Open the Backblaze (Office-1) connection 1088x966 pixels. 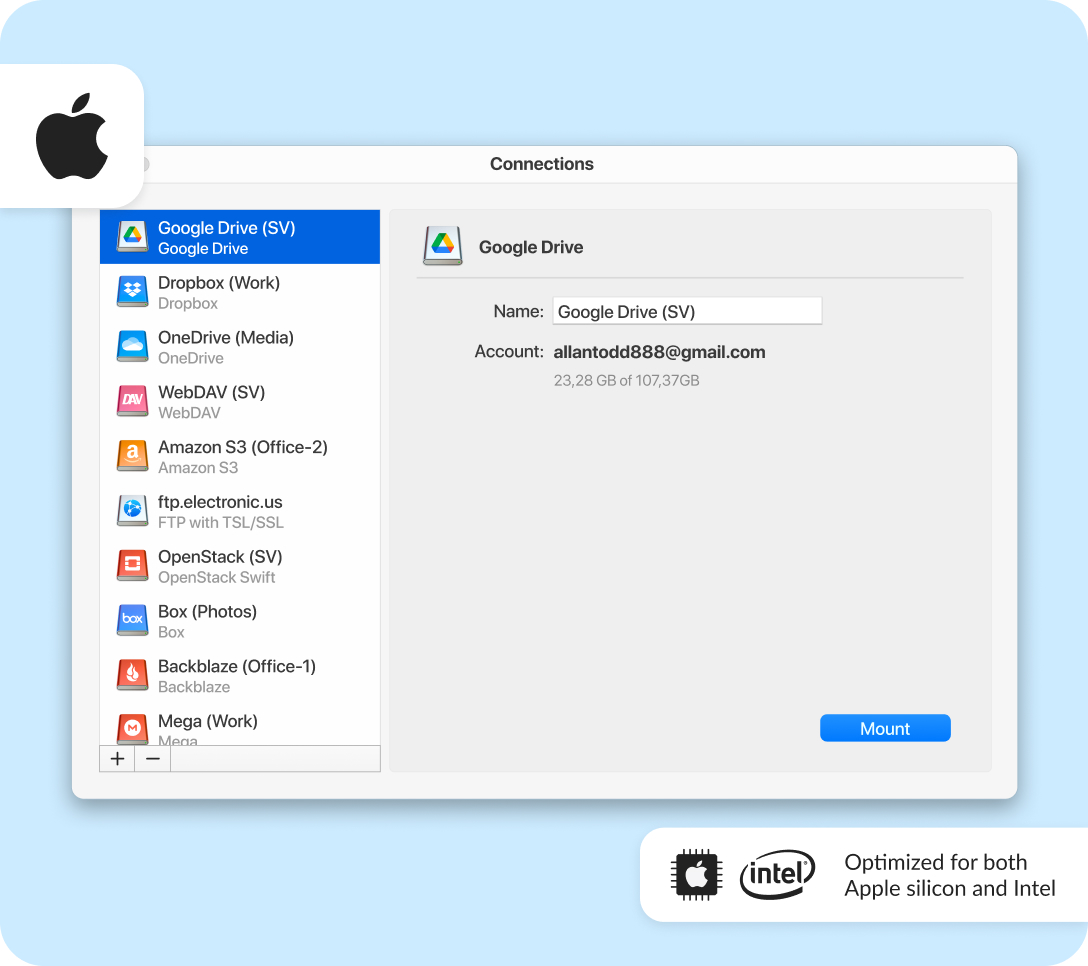click(x=236, y=666)
